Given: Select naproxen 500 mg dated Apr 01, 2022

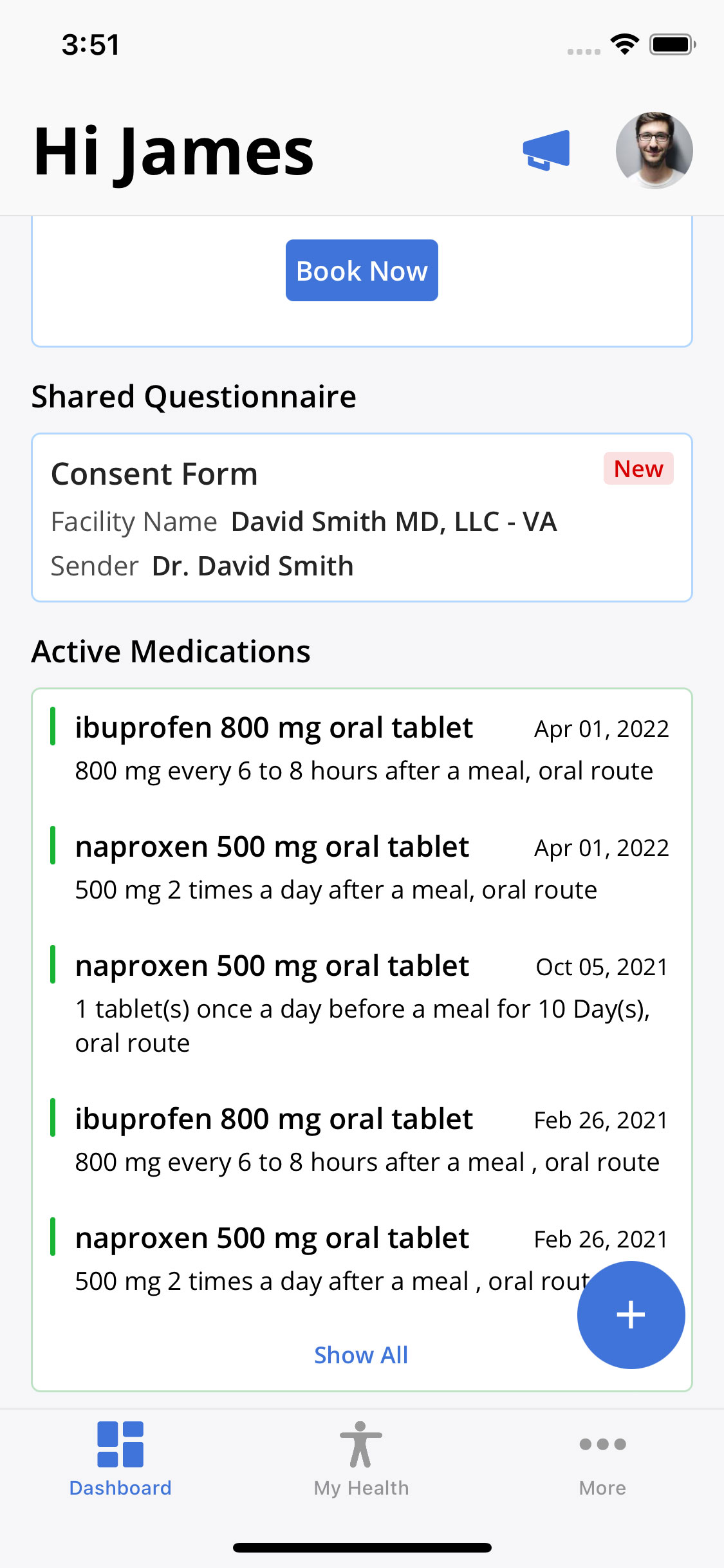Looking at the screenshot, I should [360, 867].
